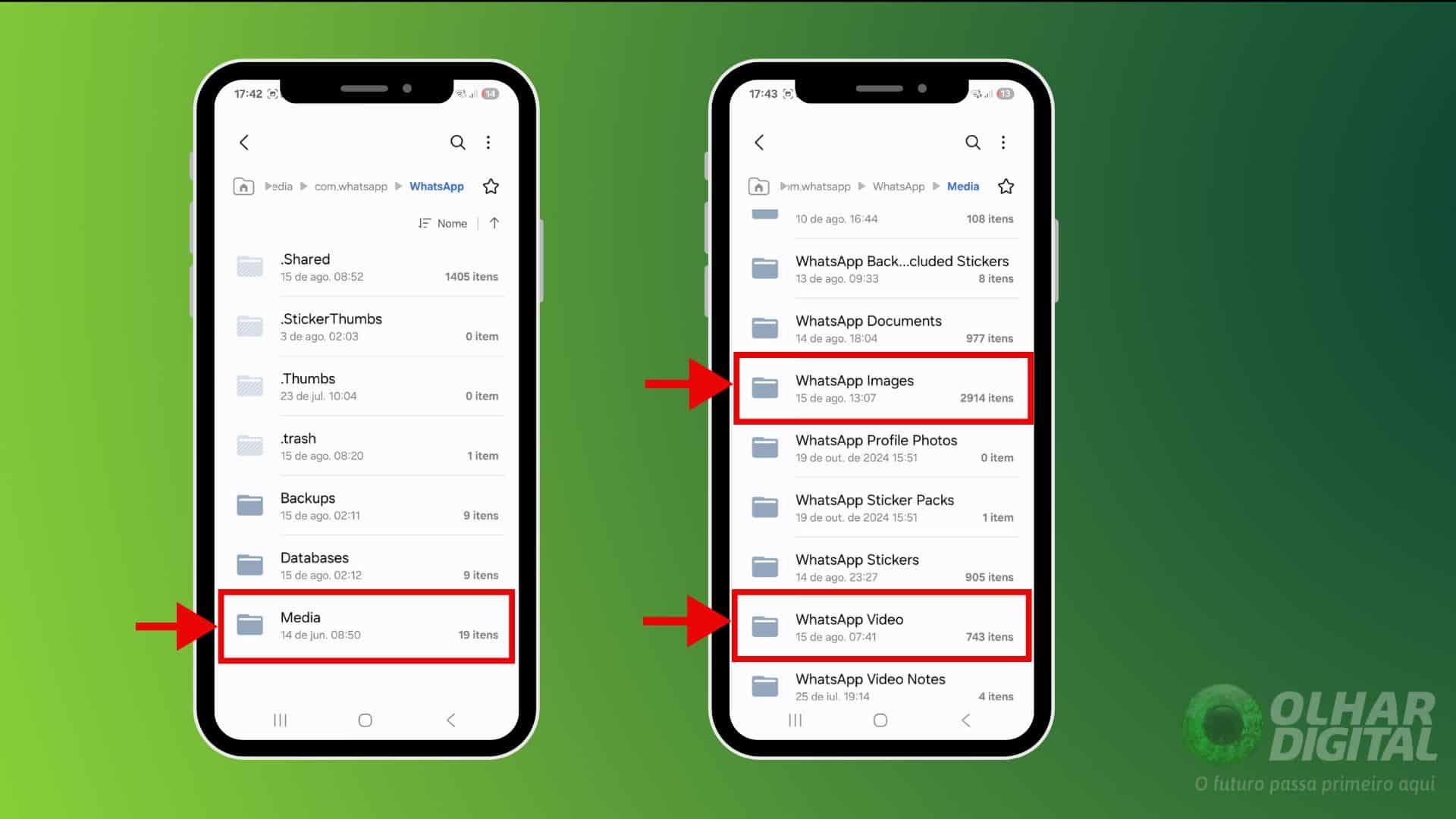Tap the back arrow in right phone header
Screen dimensions: 1456x819
pos(759,142)
